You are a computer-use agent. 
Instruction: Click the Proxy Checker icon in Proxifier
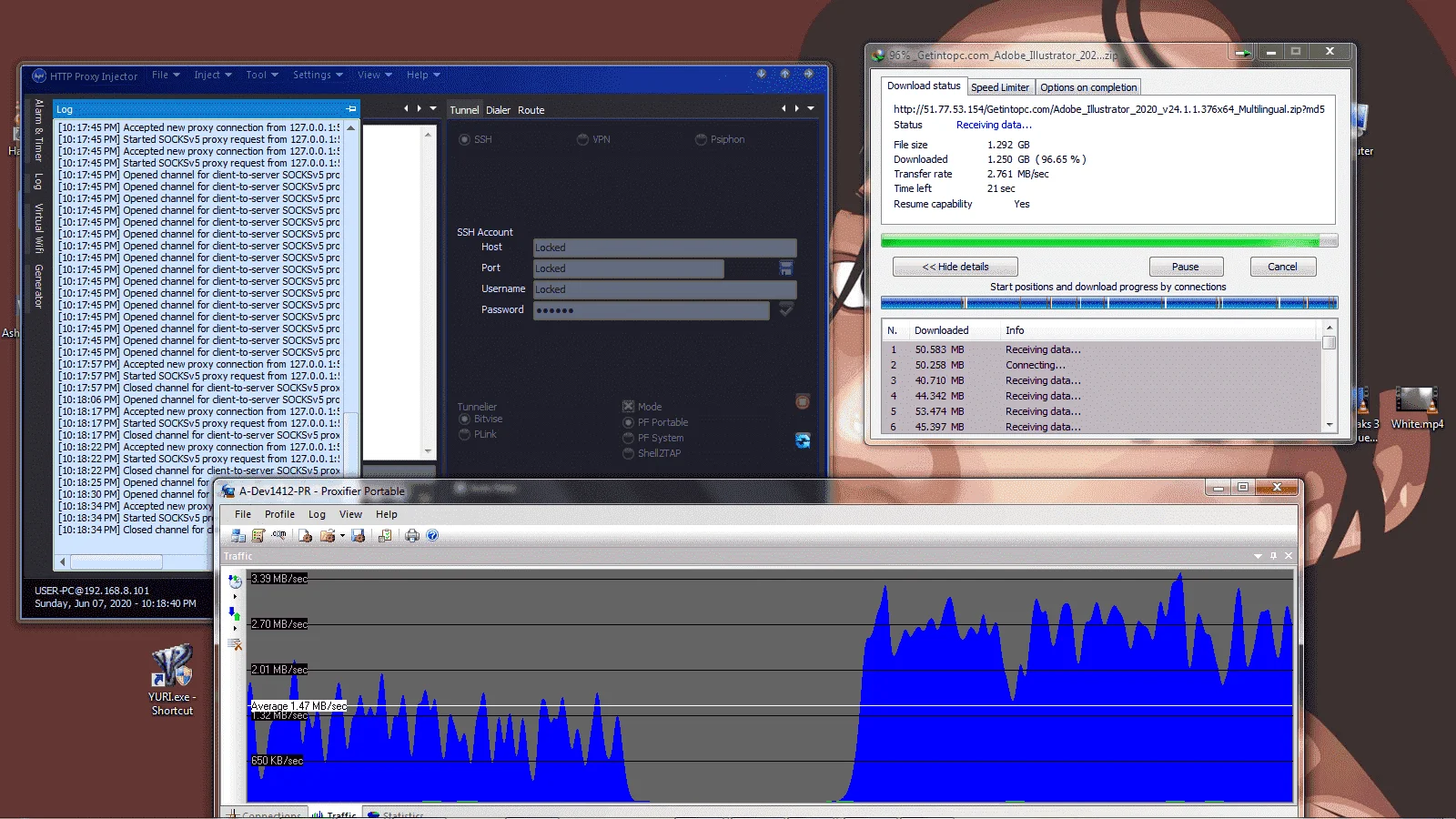[385, 535]
